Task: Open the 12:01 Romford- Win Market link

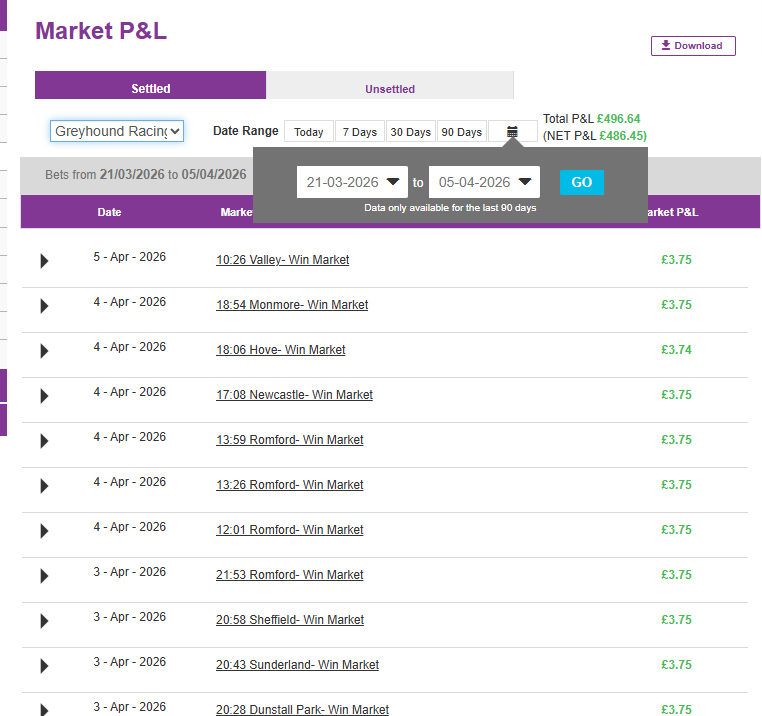Action: (x=290, y=530)
